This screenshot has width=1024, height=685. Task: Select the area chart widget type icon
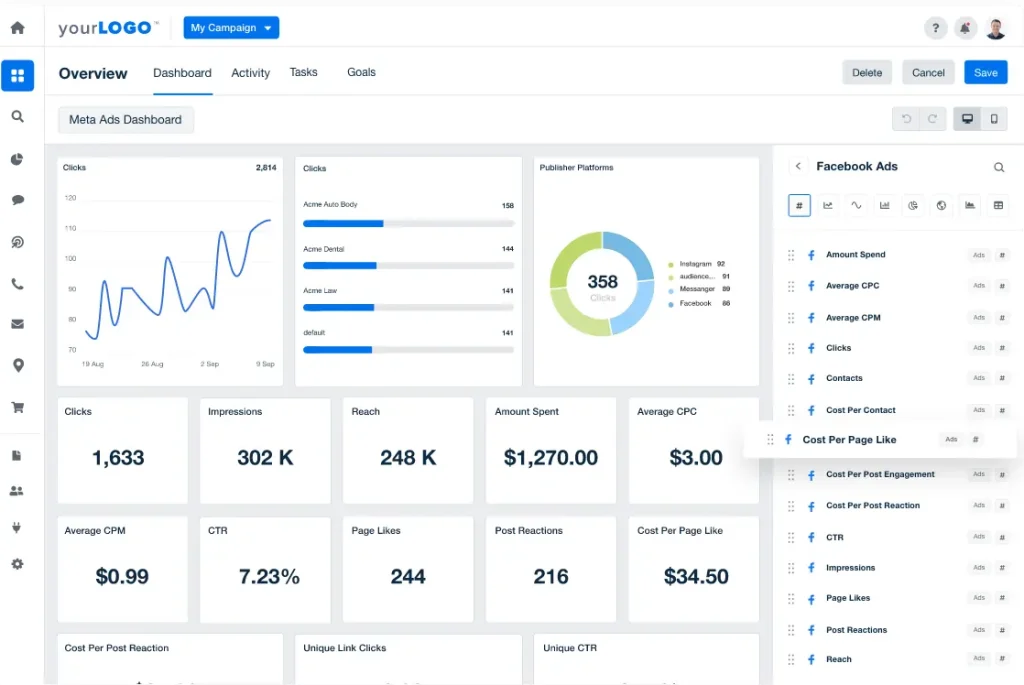click(x=970, y=205)
